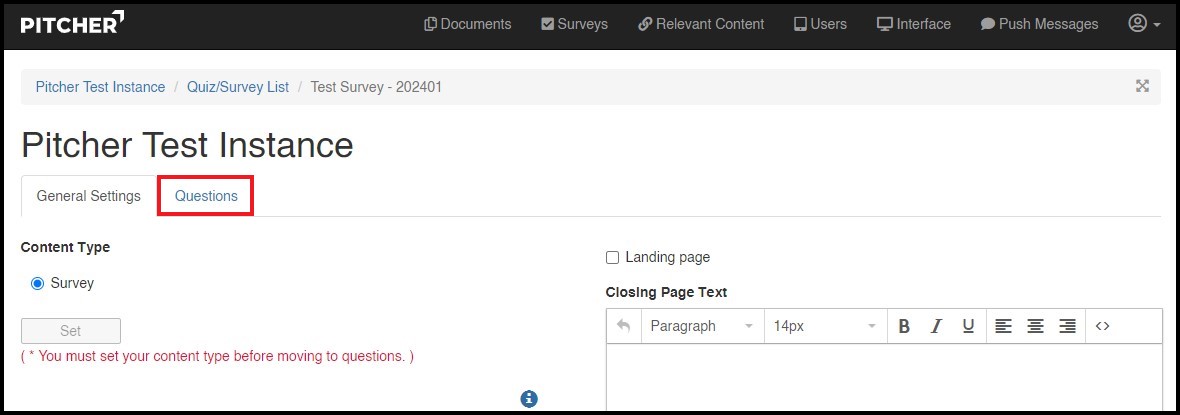Right align the closing page text
The image size is (1180, 415).
tap(1068, 326)
